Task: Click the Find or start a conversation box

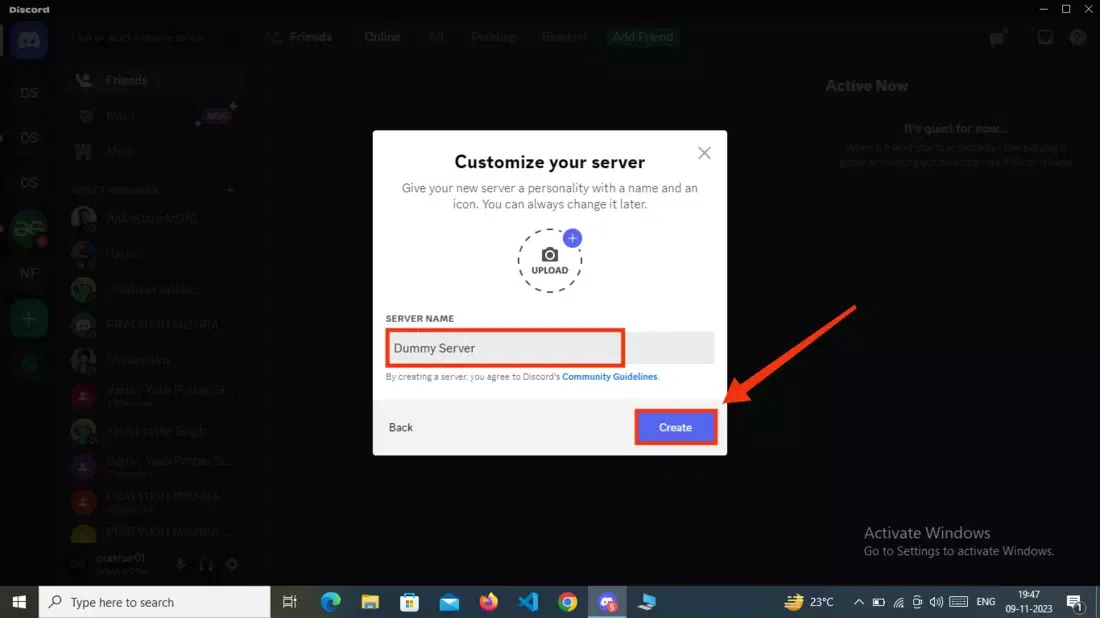Action: (158, 36)
